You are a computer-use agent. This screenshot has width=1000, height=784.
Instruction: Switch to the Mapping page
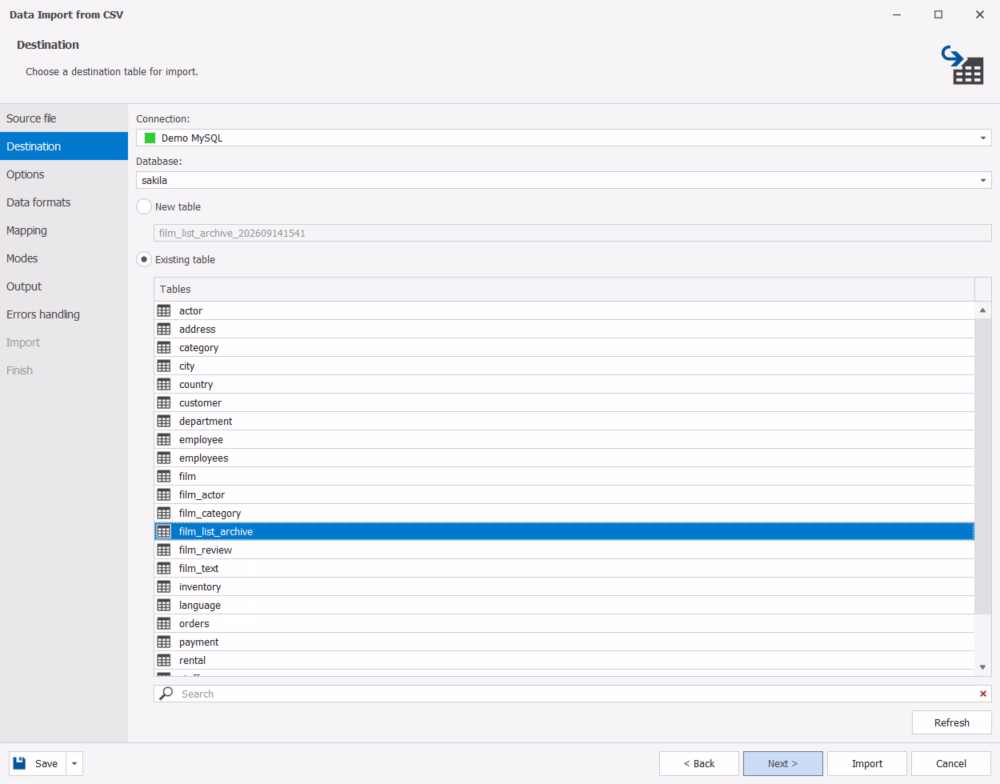pyautogui.click(x=64, y=230)
